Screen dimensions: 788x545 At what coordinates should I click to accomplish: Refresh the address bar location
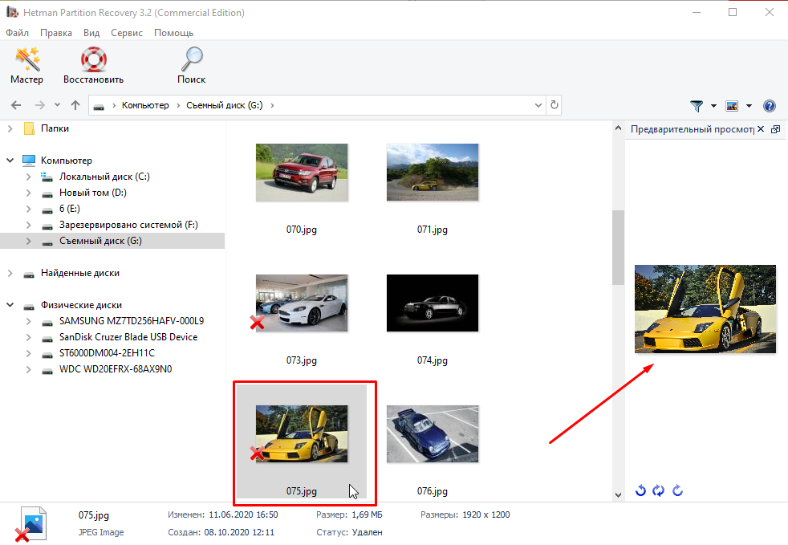pyautogui.click(x=554, y=105)
